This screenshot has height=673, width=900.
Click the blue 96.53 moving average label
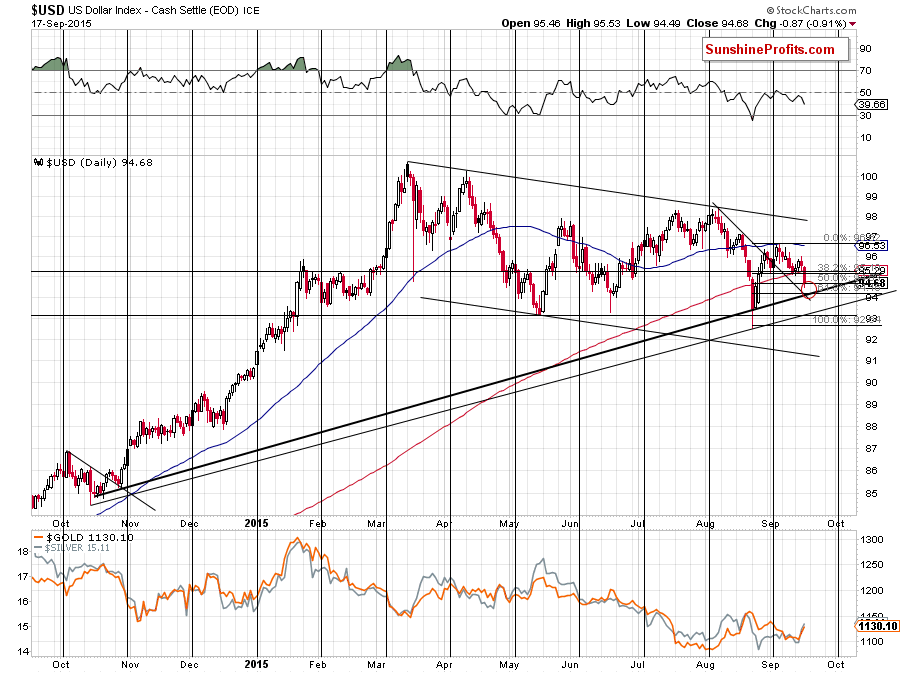[872, 246]
